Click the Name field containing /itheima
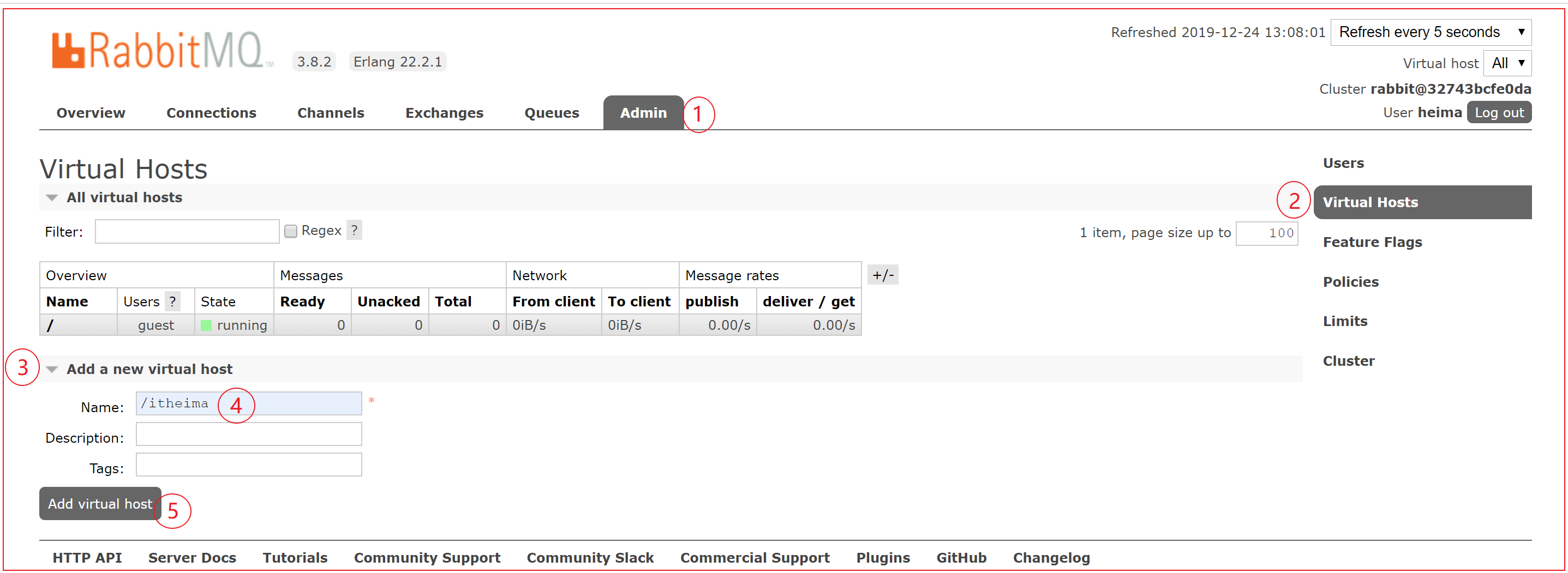 pos(248,403)
